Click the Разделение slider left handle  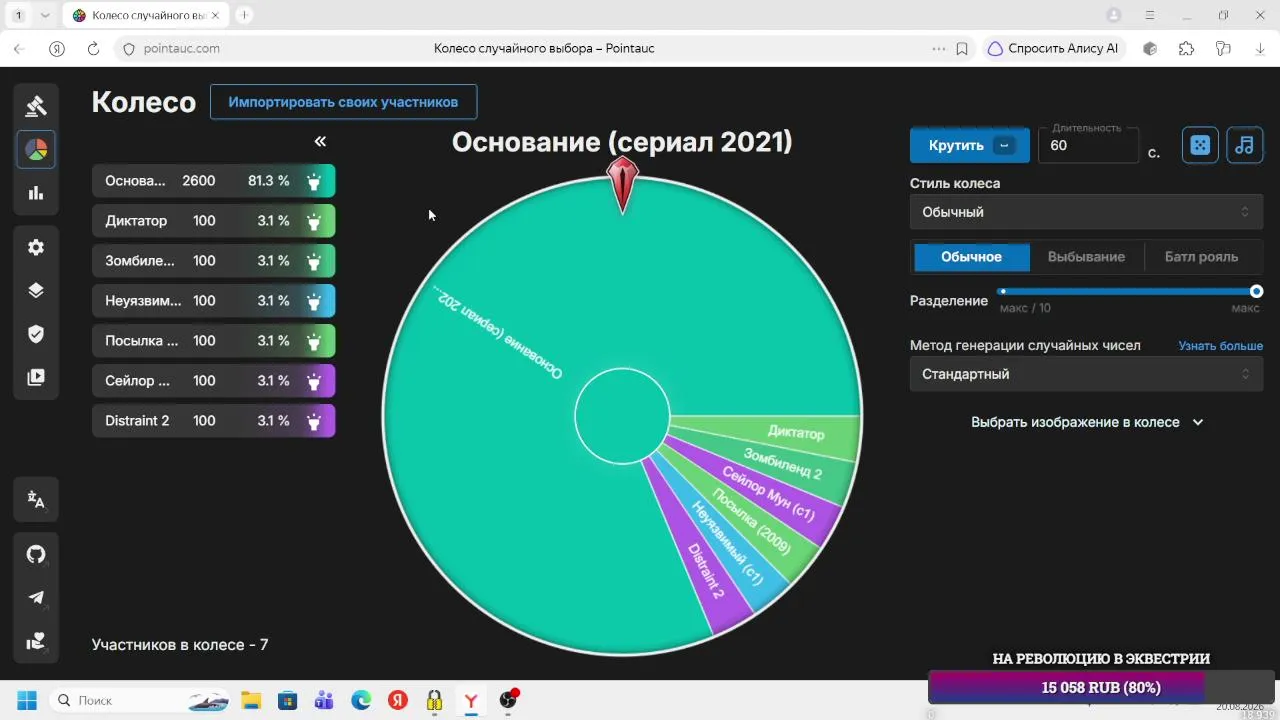click(1002, 292)
